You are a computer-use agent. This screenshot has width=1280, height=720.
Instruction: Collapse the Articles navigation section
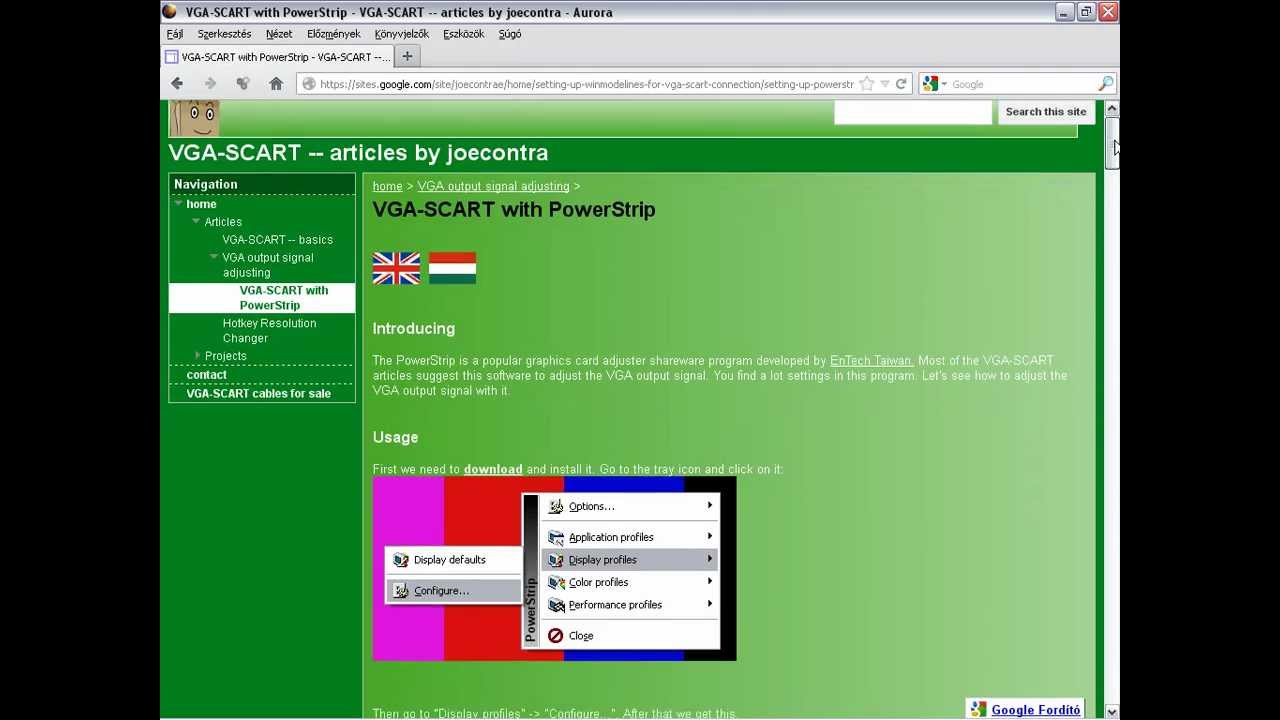(x=196, y=221)
